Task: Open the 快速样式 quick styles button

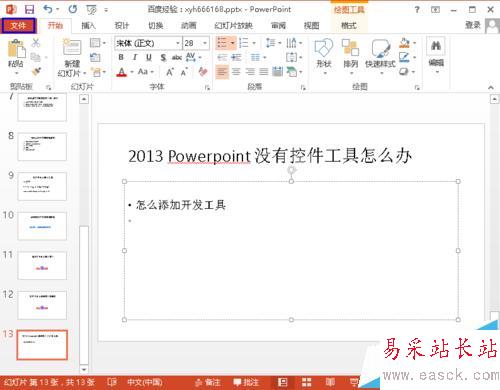Action: pyautogui.click(x=380, y=55)
